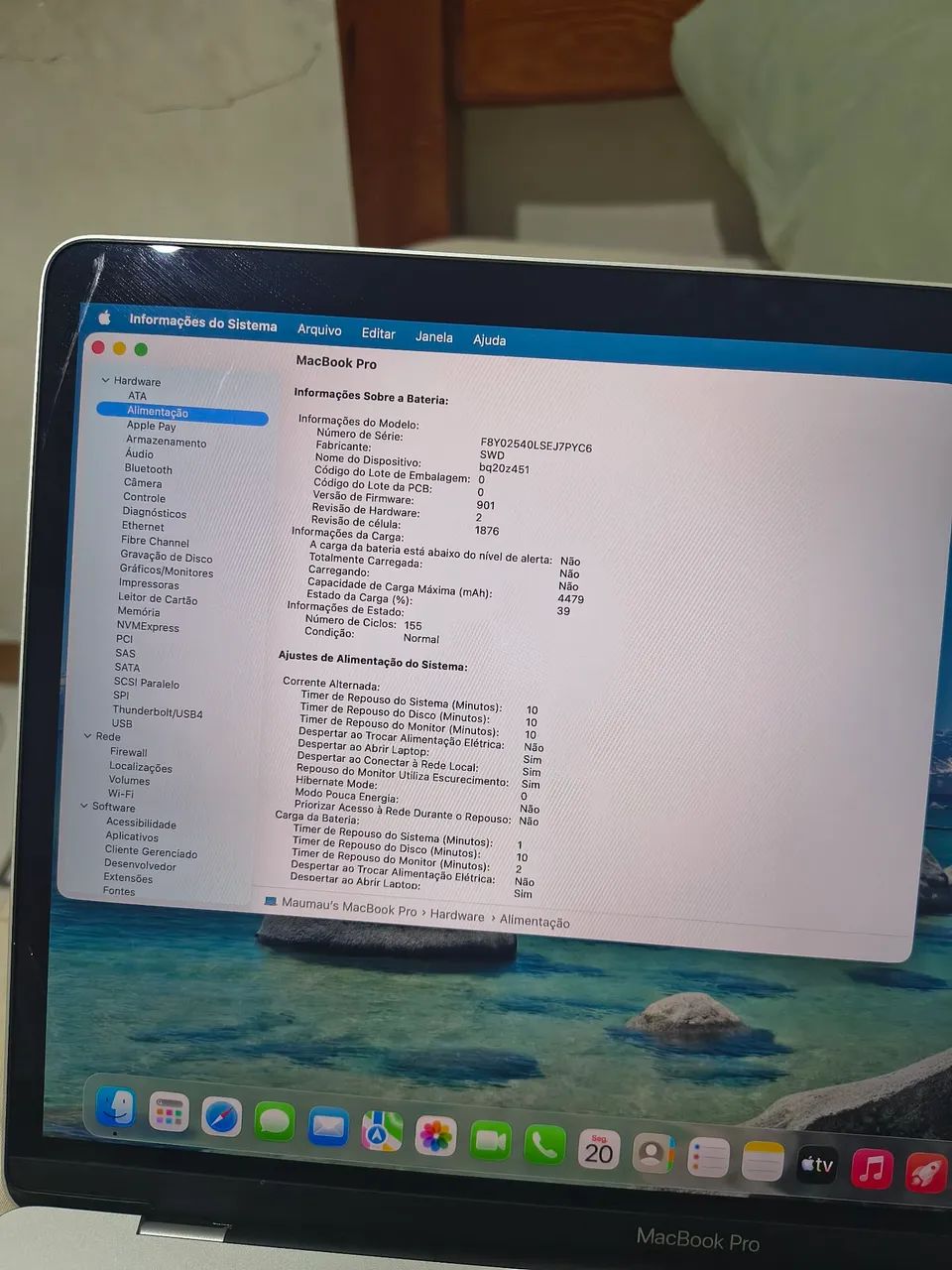Image resolution: width=952 pixels, height=1270 pixels.
Task: Open the Music app in the Dock
Action: pos(872,1169)
